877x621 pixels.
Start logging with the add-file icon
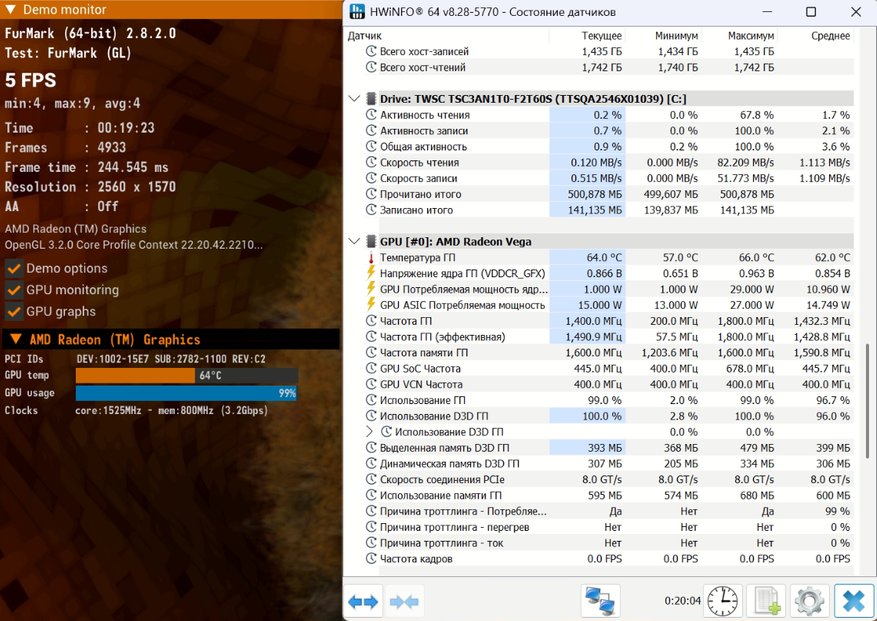coord(767,601)
